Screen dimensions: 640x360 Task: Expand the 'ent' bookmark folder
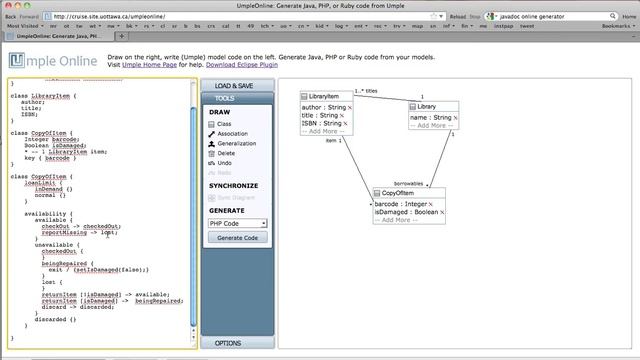[361, 26]
